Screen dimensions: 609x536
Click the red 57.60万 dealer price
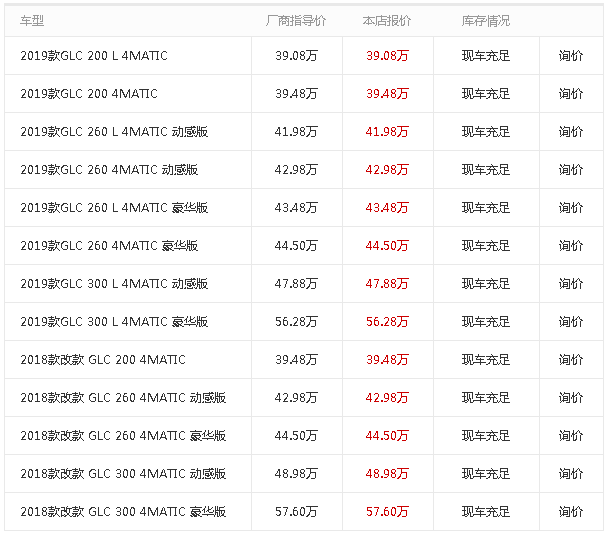point(387,512)
